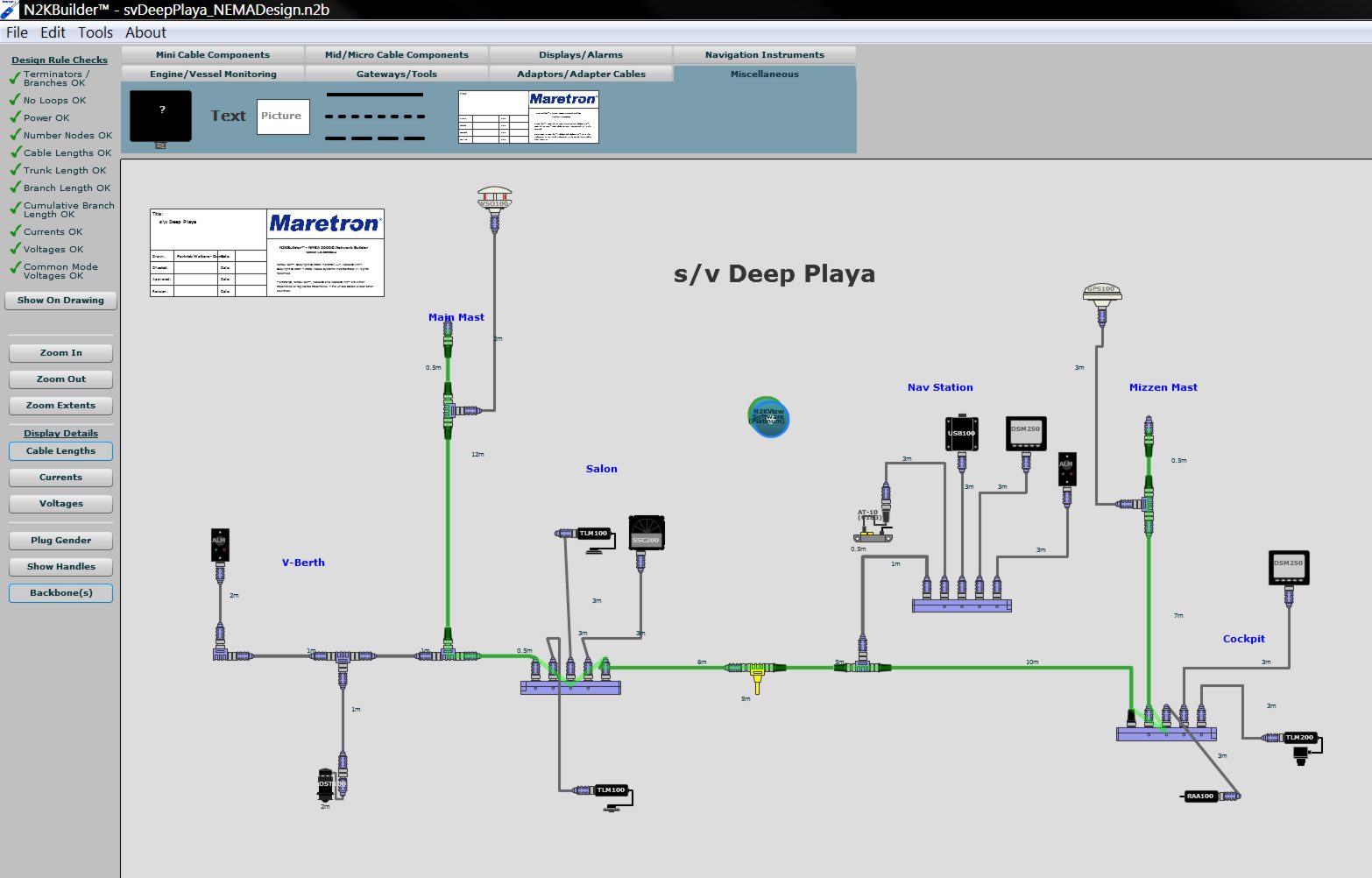1372x878 pixels.
Task: Click the Cockpit multiport box
Action: [1166, 734]
